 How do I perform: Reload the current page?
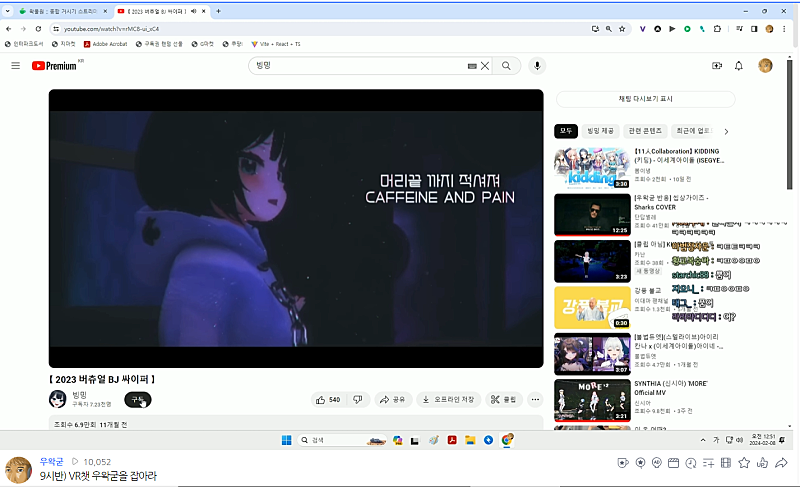(38, 29)
